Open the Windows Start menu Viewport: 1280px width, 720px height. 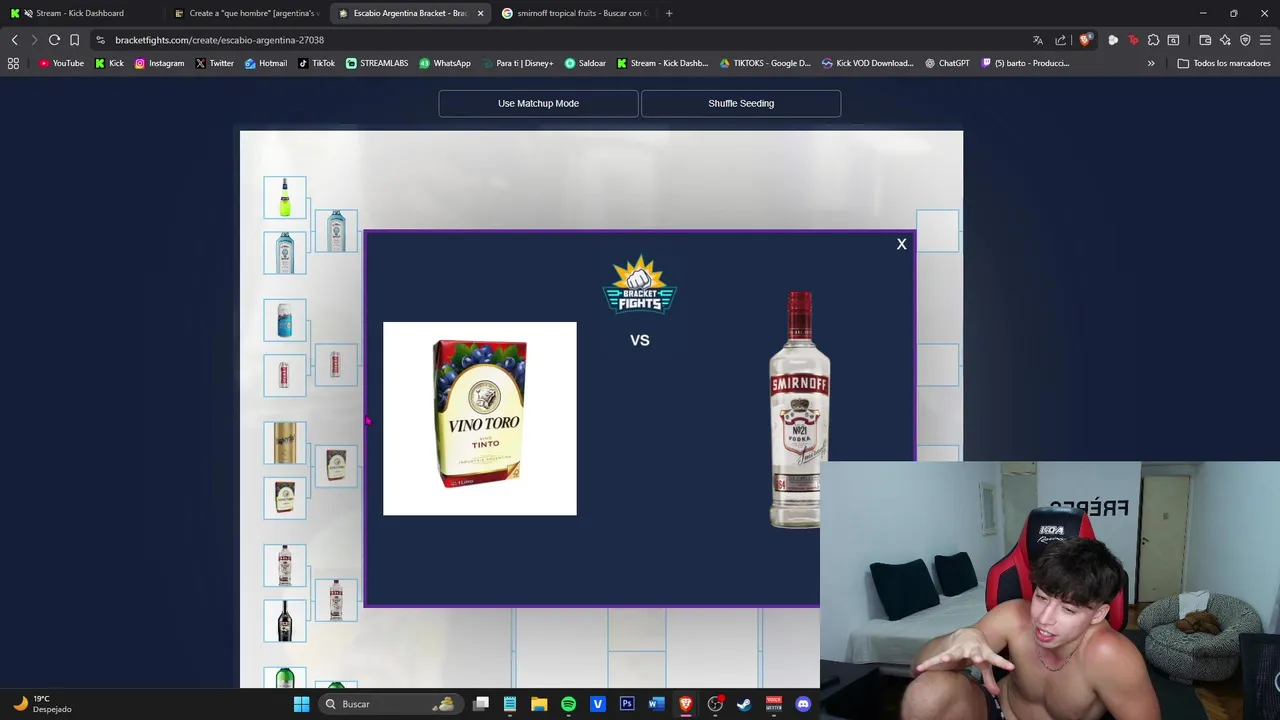tap(301, 704)
